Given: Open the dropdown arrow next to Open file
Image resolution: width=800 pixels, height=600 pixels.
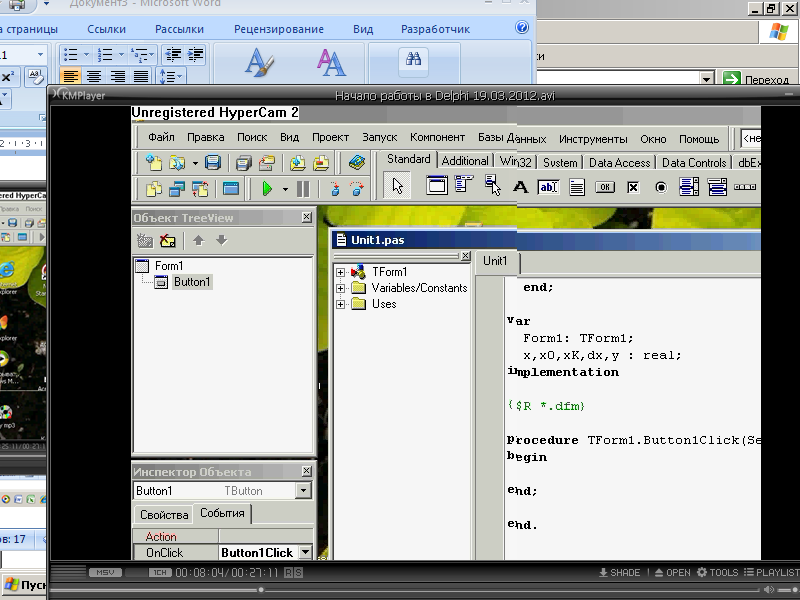Looking at the screenshot, I should click(x=195, y=163).
